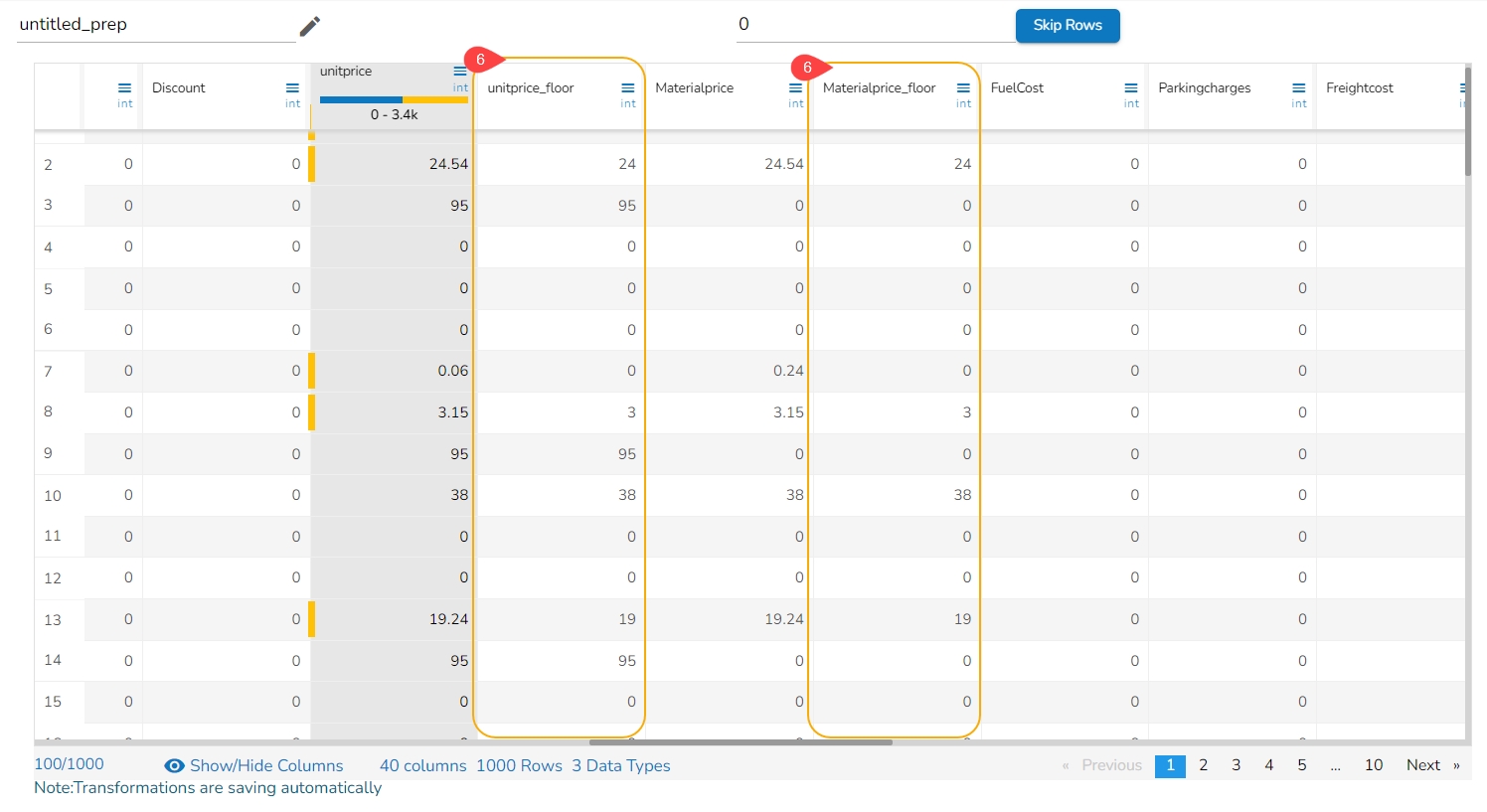Select current page 1 in pagination
Viewport: 1487px width, 812px height.
1170,765
